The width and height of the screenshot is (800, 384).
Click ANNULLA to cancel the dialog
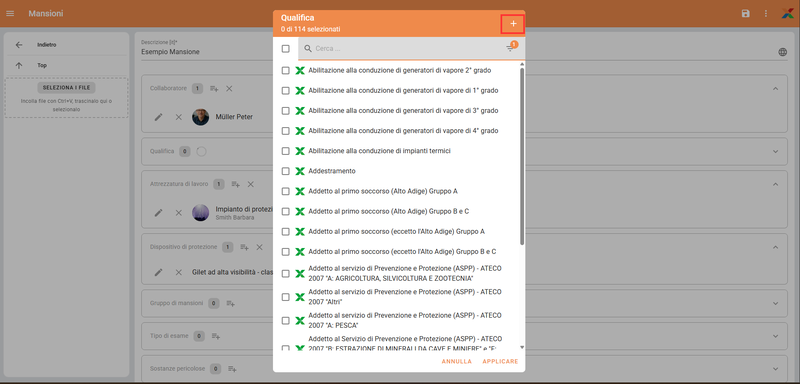pos(457,362)
